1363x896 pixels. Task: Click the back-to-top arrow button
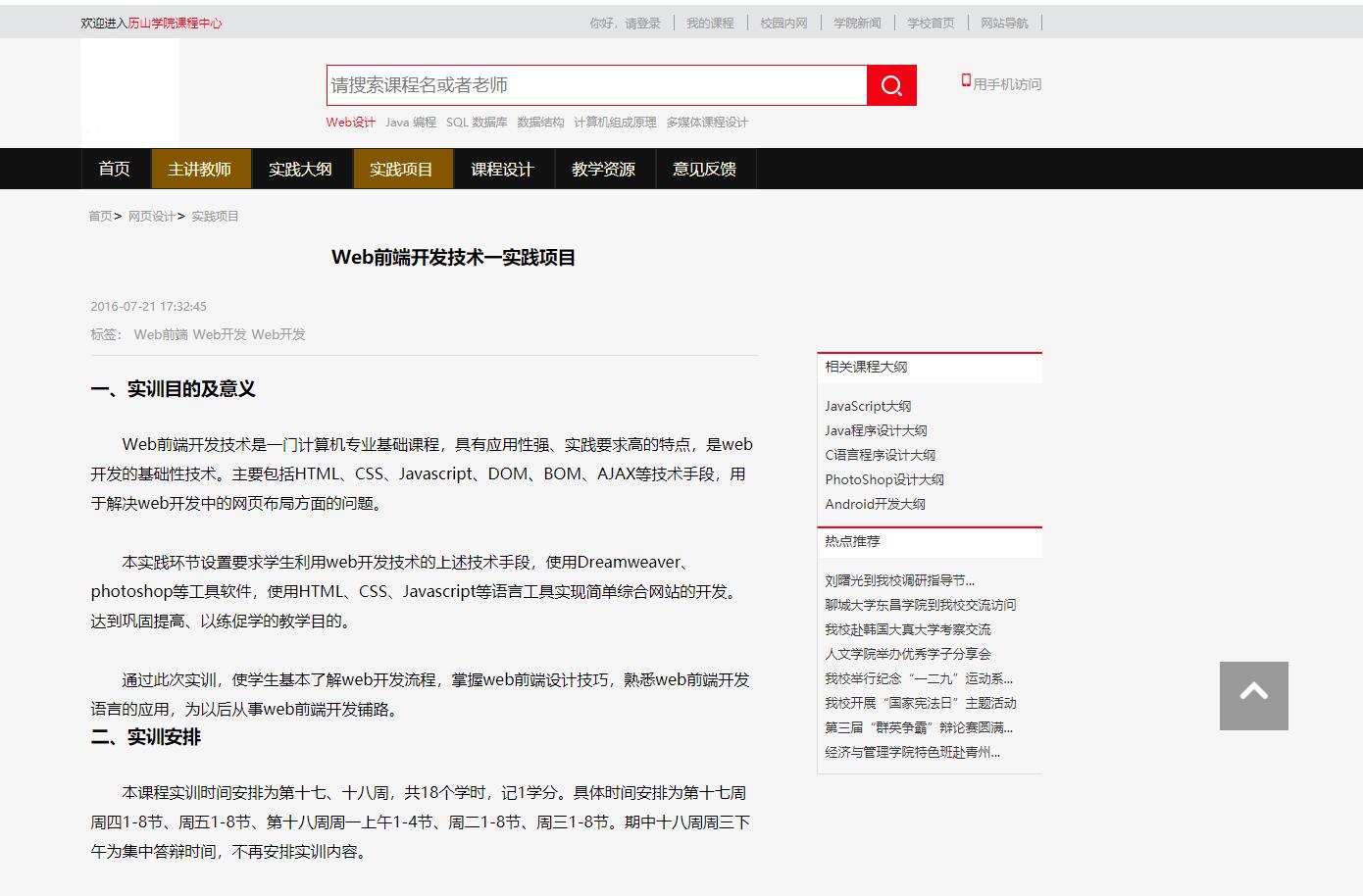(1253, 696)
